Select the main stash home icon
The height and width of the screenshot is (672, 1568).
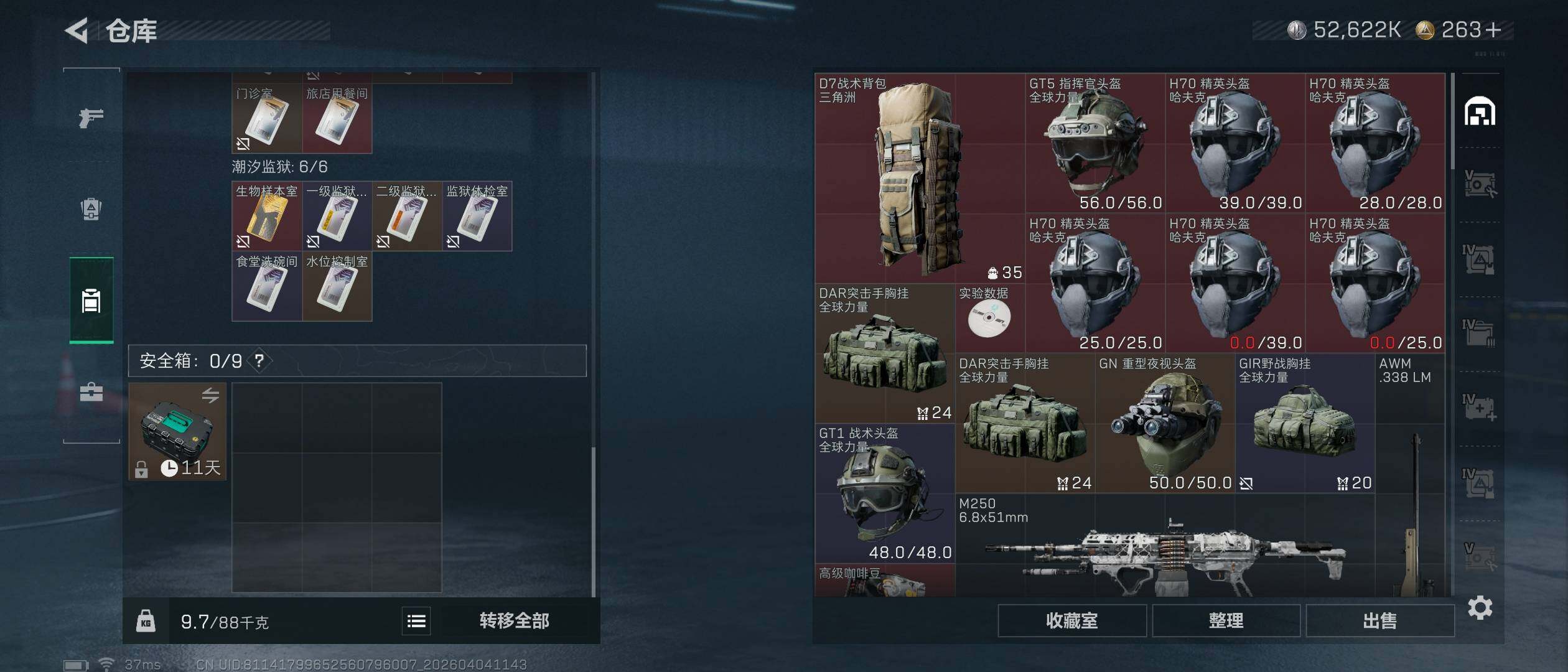(1480, 111)
